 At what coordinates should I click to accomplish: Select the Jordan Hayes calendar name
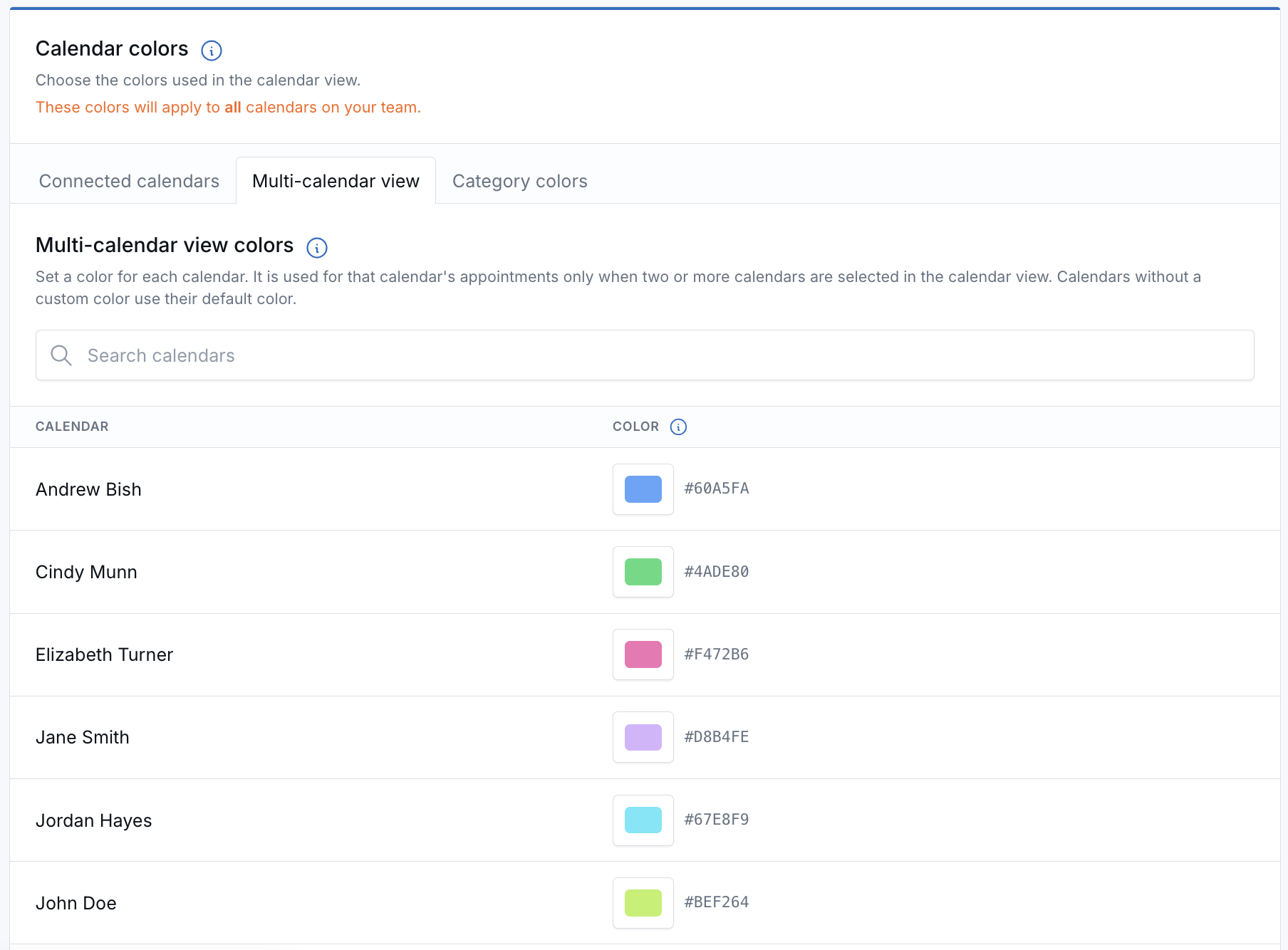click(x=93, y=820)
